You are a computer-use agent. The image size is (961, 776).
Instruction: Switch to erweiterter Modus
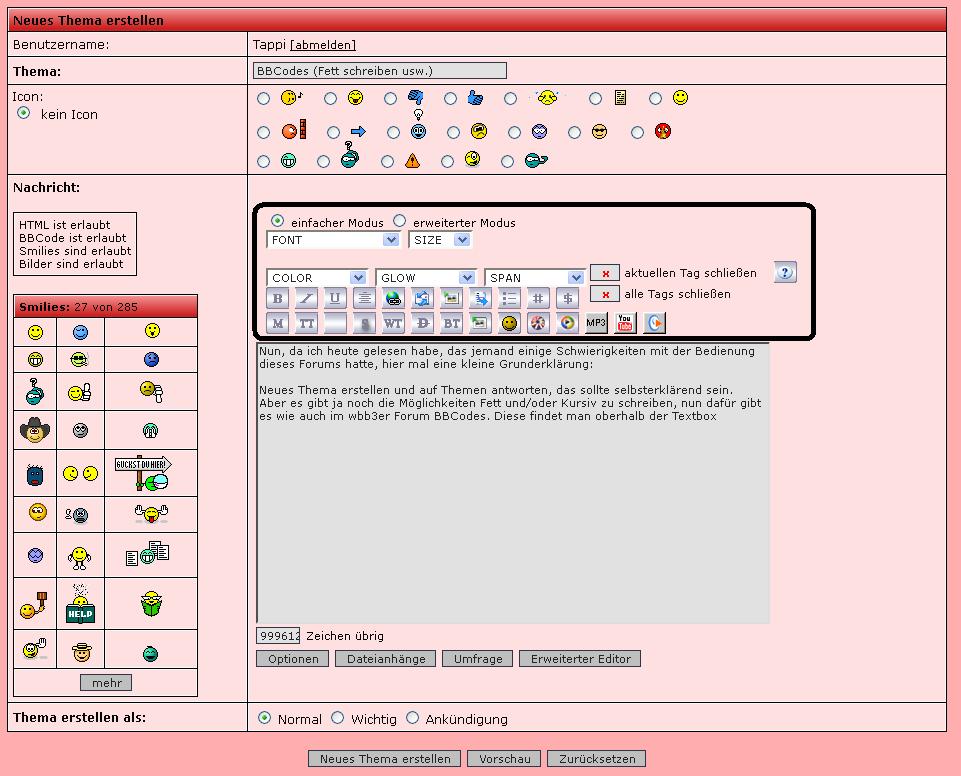coord(400,221)
